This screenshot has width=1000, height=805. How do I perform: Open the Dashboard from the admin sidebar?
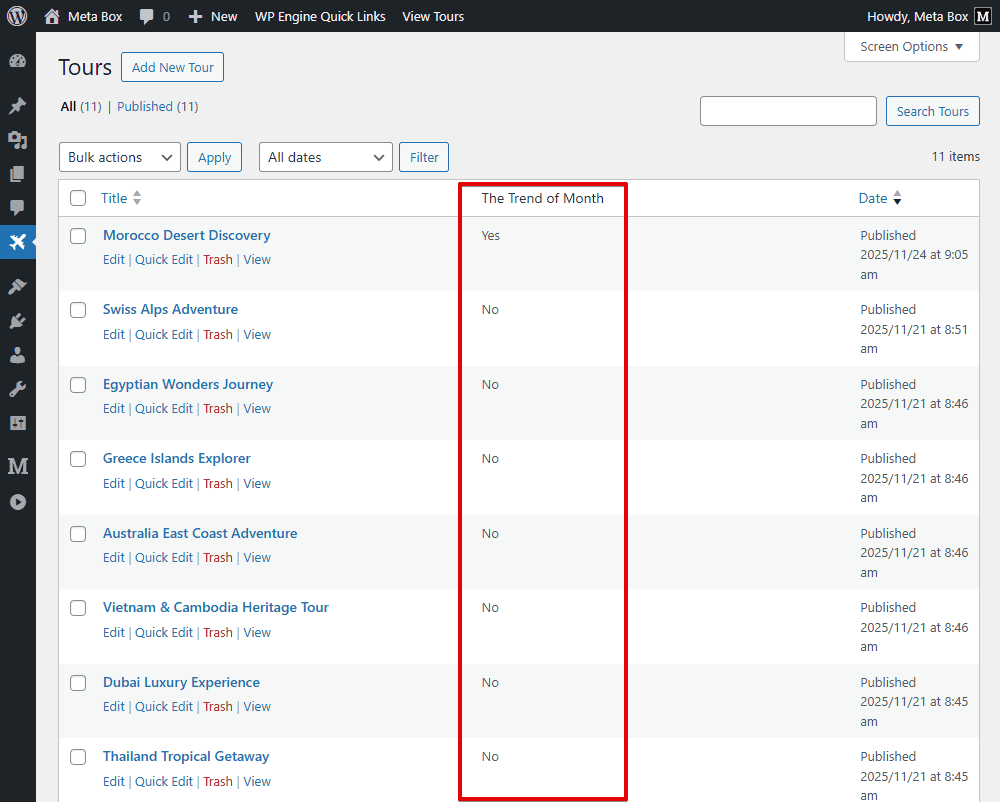pyautogui.click(x=17, y=60)
